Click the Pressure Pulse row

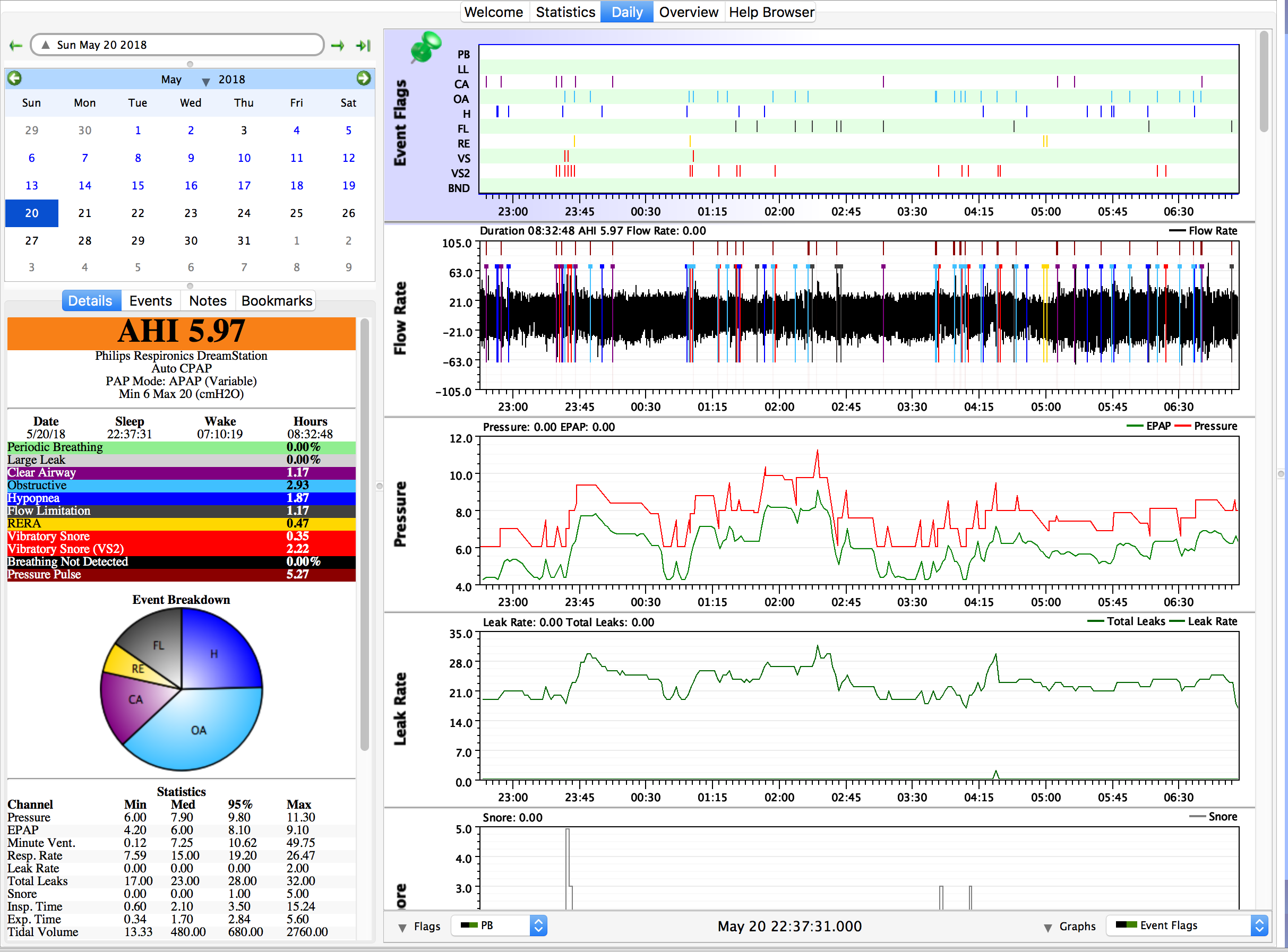[x=181, y=575]
